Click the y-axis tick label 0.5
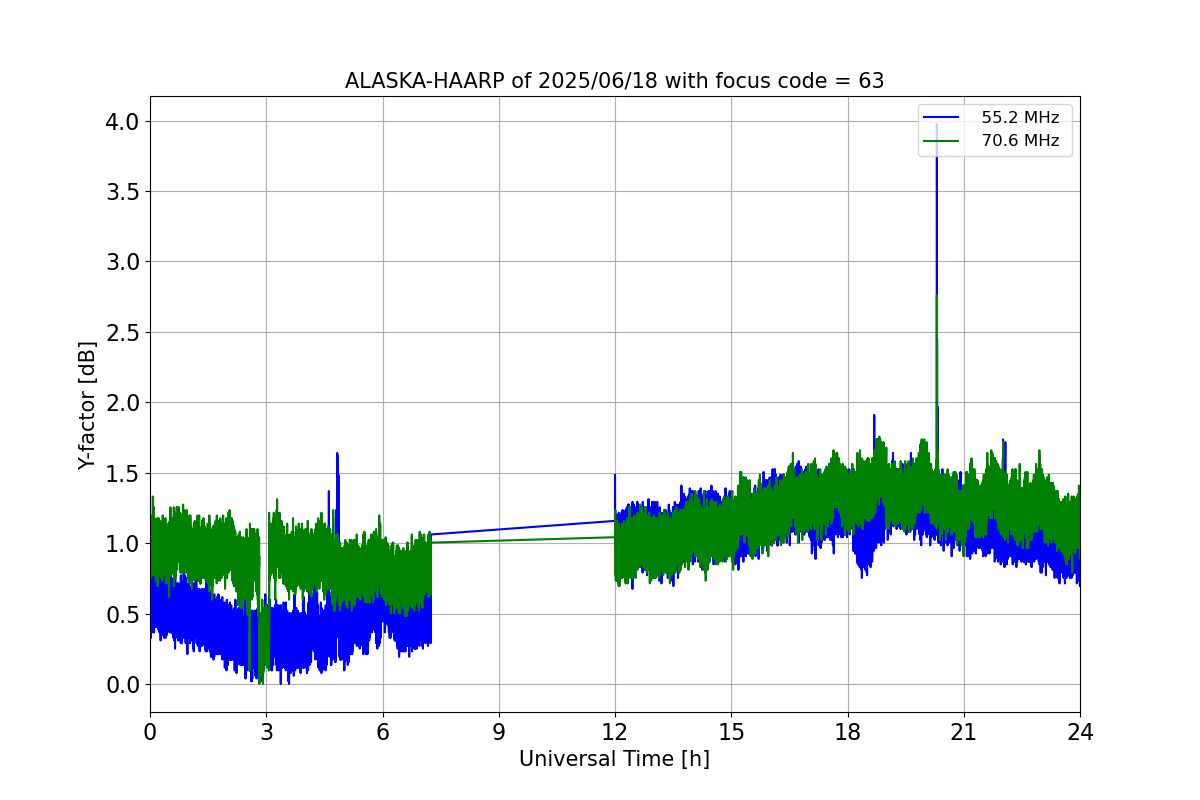 (123, 614)
